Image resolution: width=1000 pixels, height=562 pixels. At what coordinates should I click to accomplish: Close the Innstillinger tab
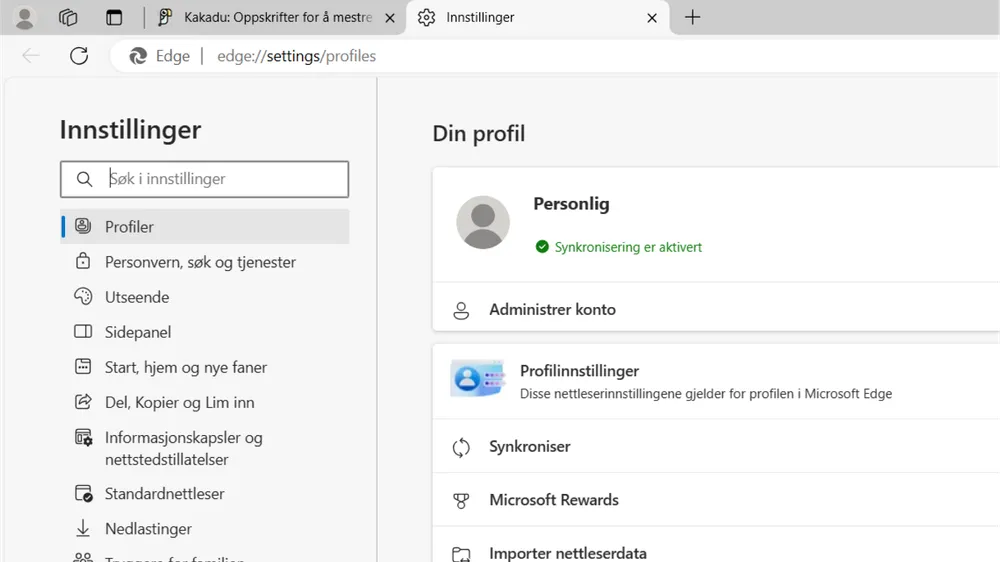click(652, 18)
